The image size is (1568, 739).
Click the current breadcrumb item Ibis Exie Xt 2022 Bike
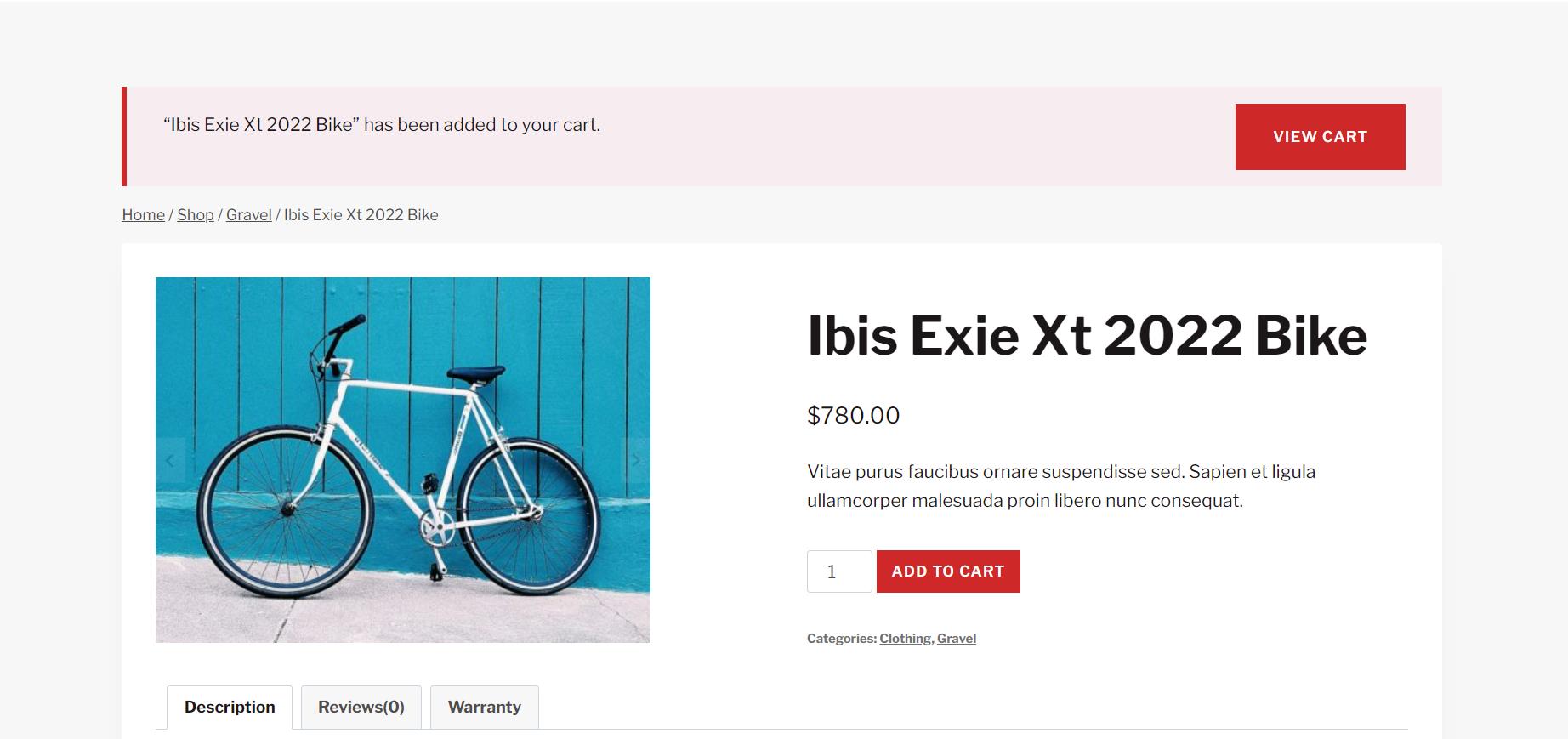click(x=361, y=215)
